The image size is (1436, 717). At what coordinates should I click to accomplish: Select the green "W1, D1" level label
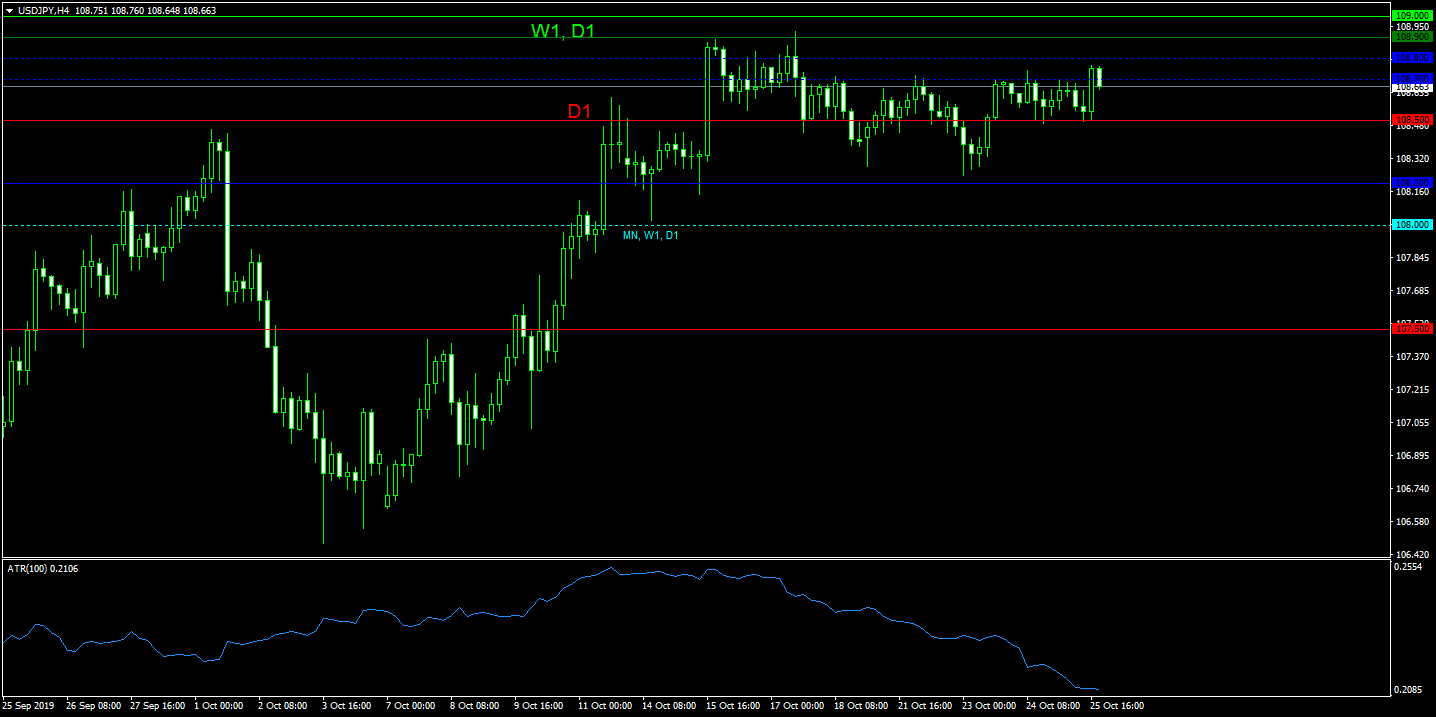click(x=563, y=31)
